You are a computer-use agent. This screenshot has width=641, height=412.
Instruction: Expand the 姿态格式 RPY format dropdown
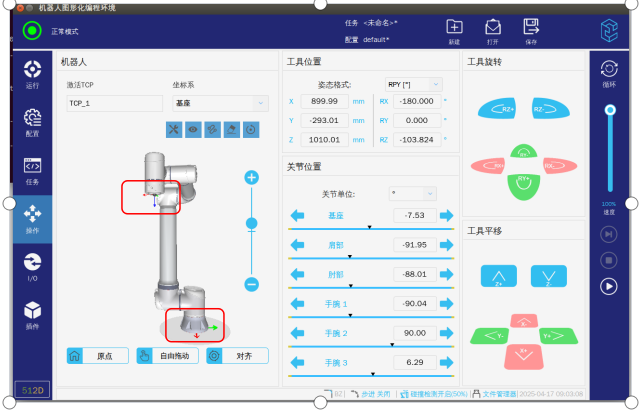coord(412,85)
